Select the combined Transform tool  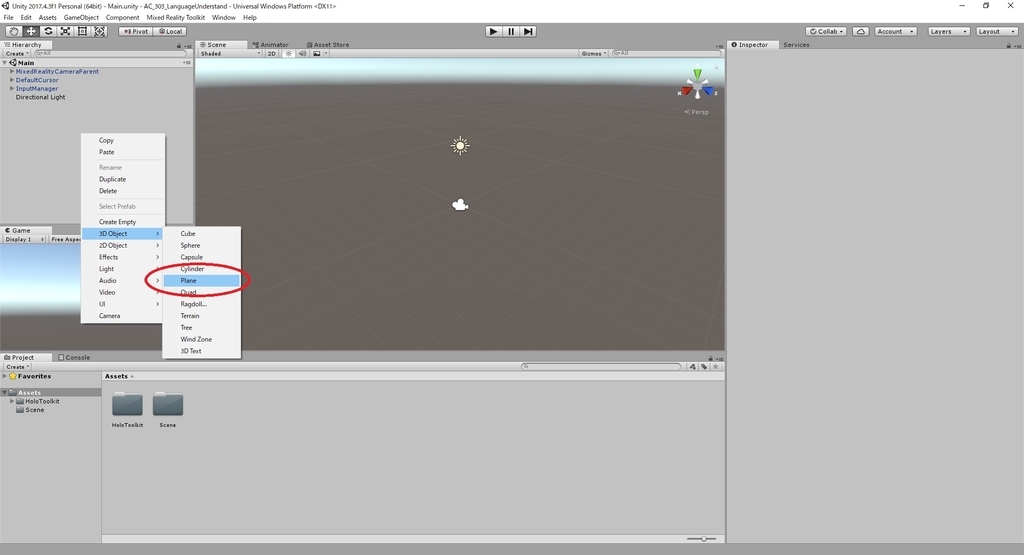(x=99, y=31)
